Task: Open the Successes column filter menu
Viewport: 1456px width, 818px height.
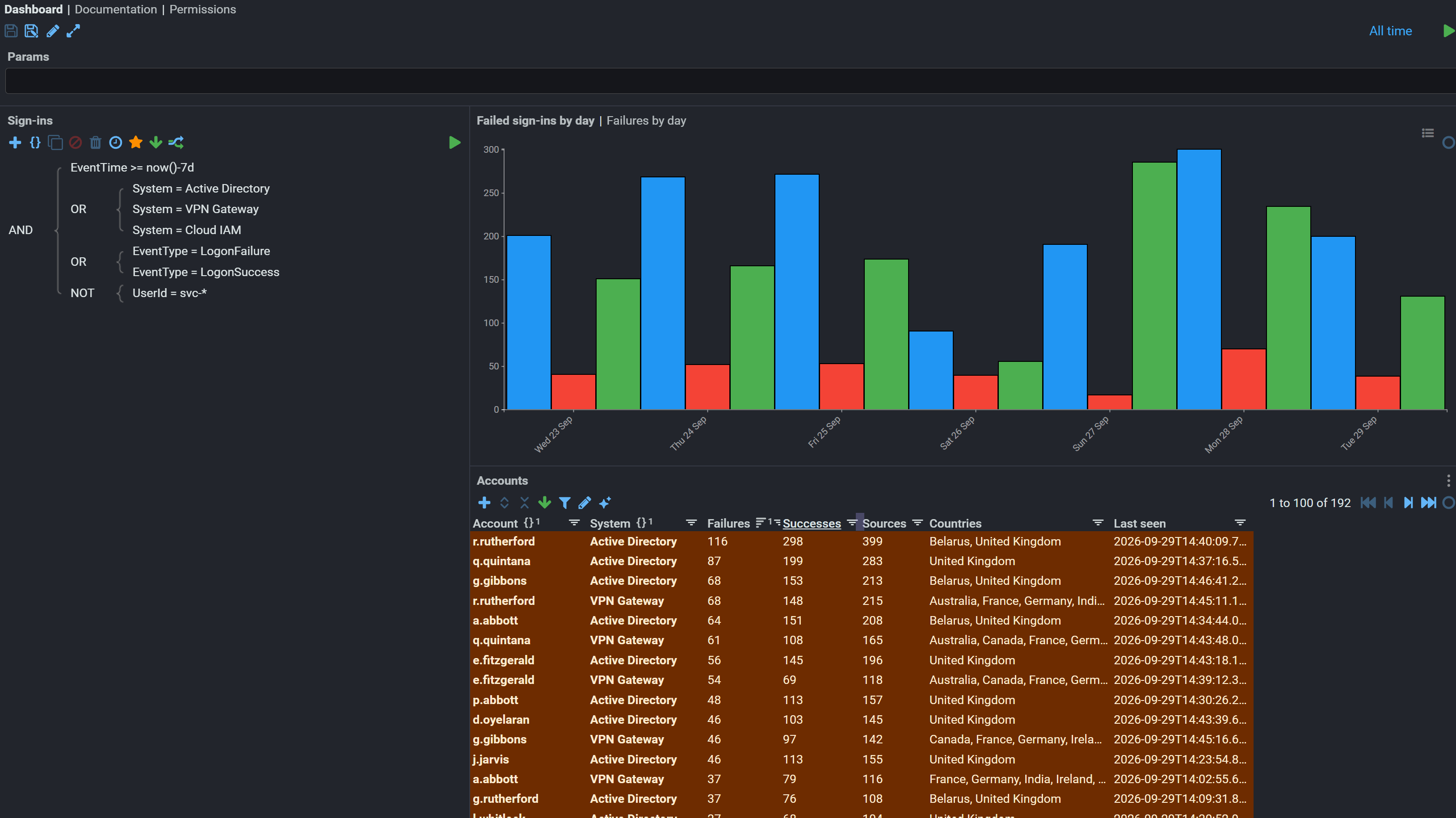Action: pos(852,523)
